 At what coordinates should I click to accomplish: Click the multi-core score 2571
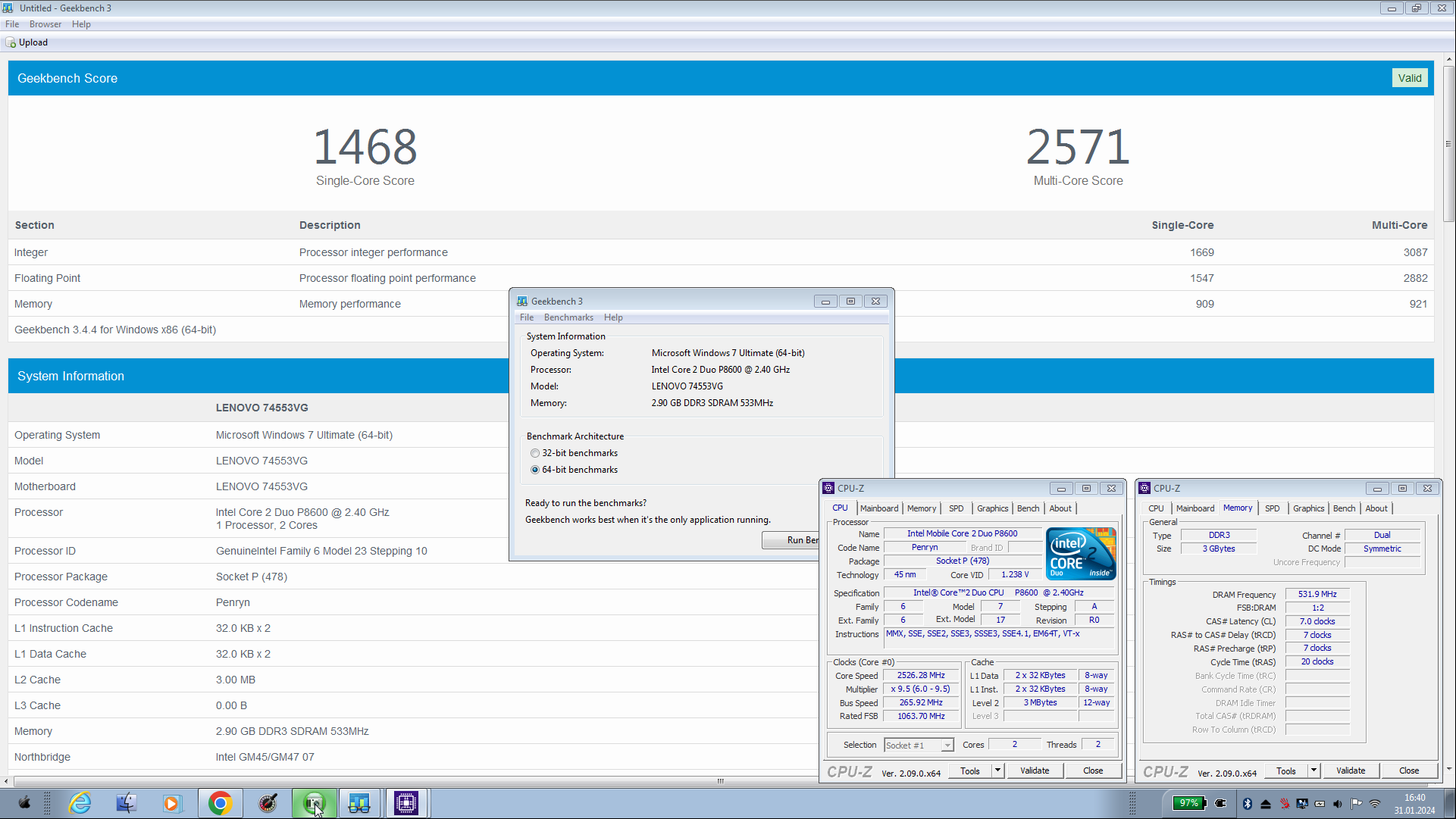(x=1078, y=147)
